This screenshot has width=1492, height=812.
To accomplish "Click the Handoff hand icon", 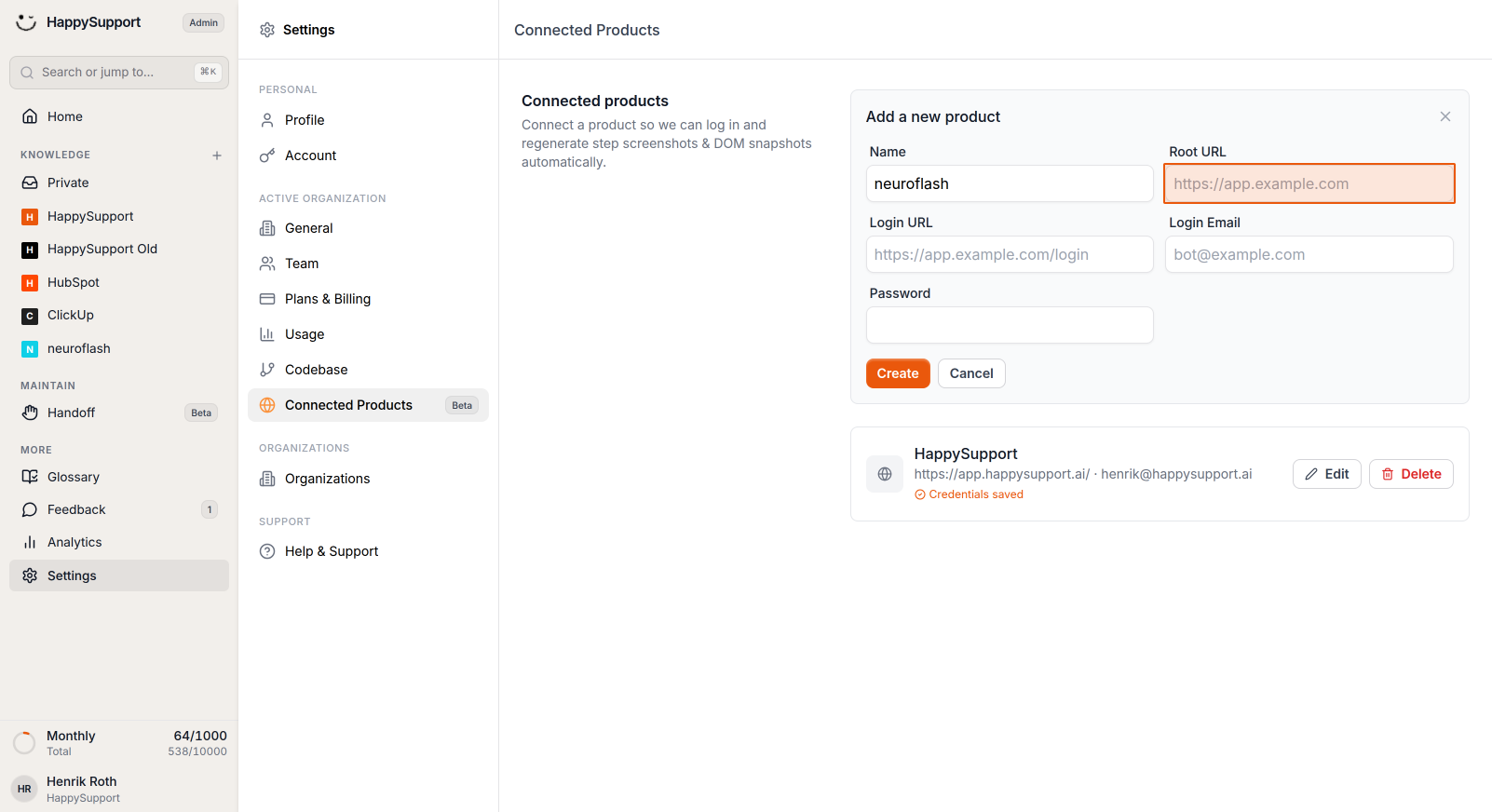I will pyautogui.click(x=30, y=413).
